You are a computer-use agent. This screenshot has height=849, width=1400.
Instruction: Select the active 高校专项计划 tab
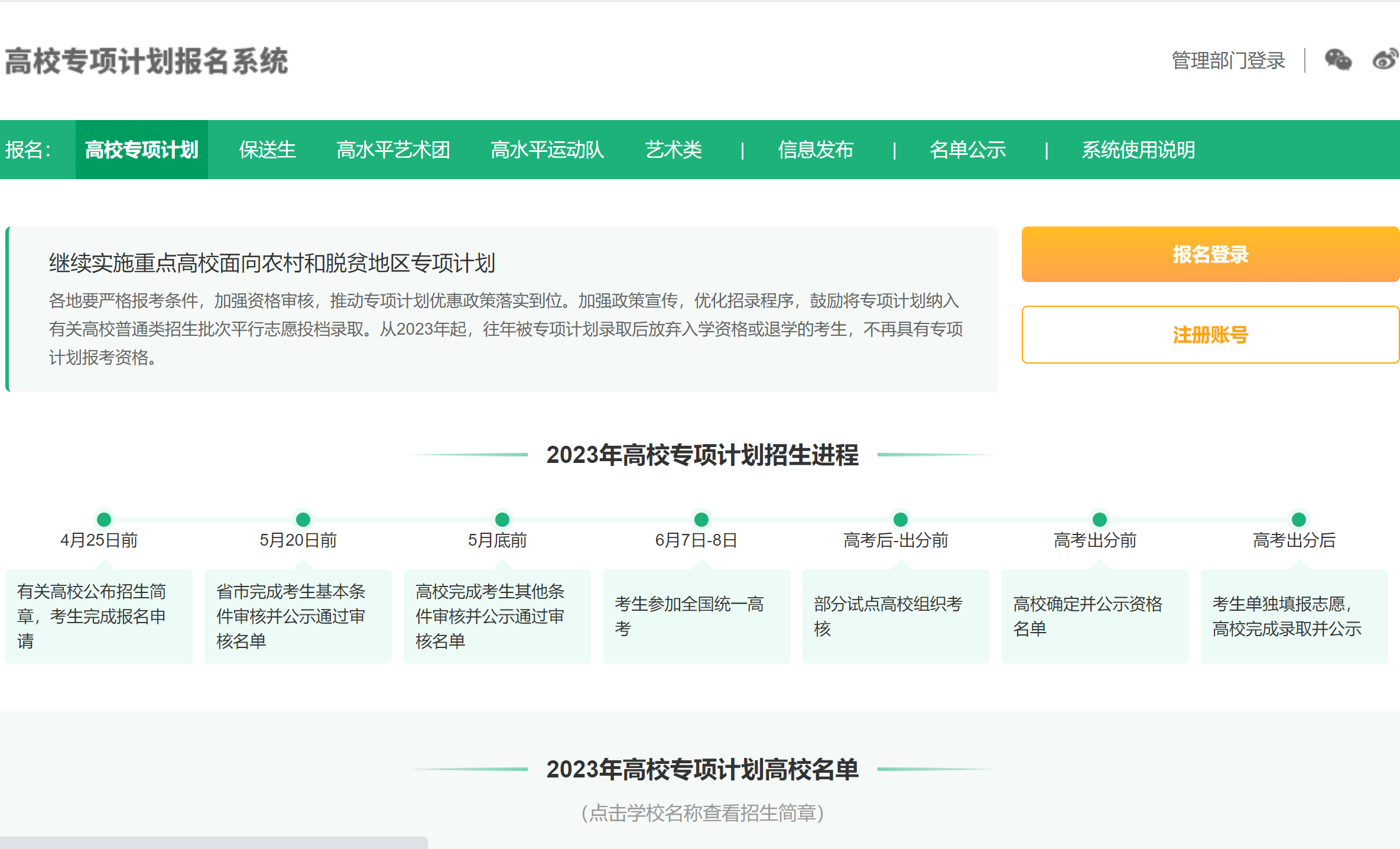(x=142, y=150)
